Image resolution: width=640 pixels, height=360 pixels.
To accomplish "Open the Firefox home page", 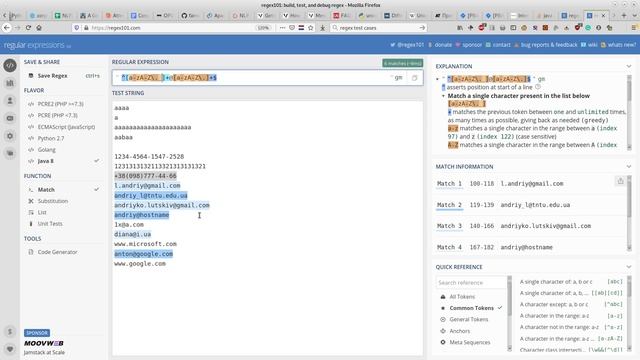I will coord(39,28).
